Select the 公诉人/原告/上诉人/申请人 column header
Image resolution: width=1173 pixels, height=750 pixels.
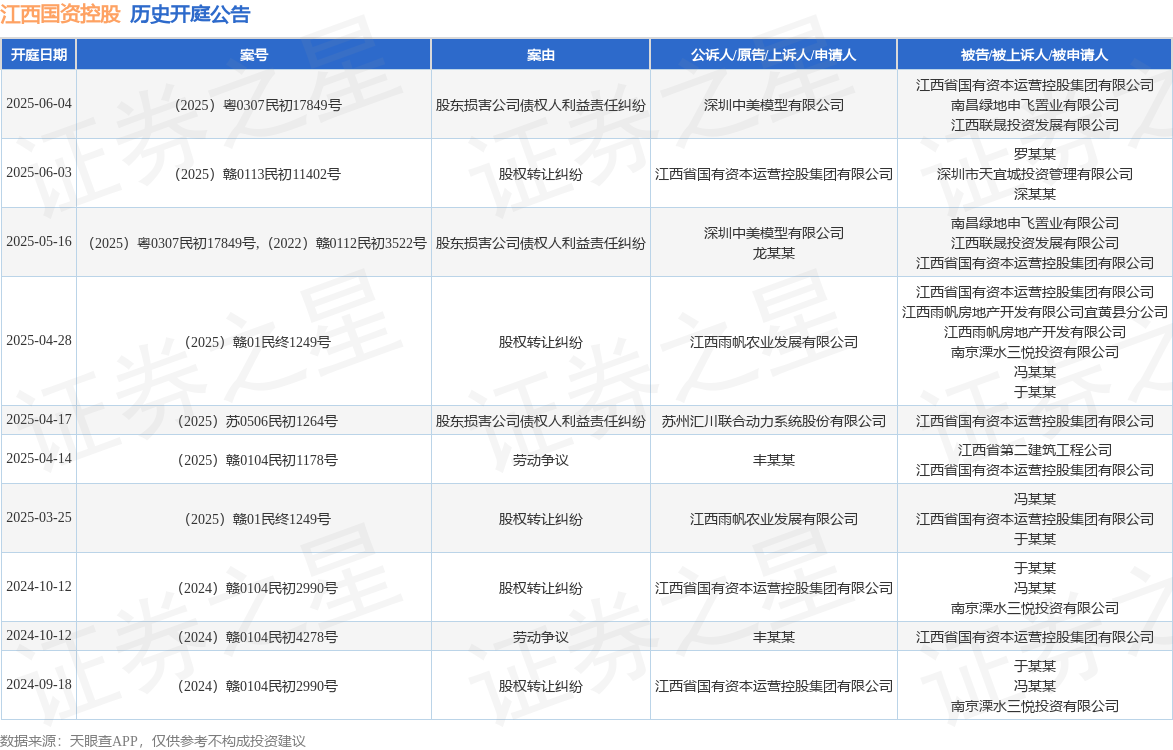774,55
